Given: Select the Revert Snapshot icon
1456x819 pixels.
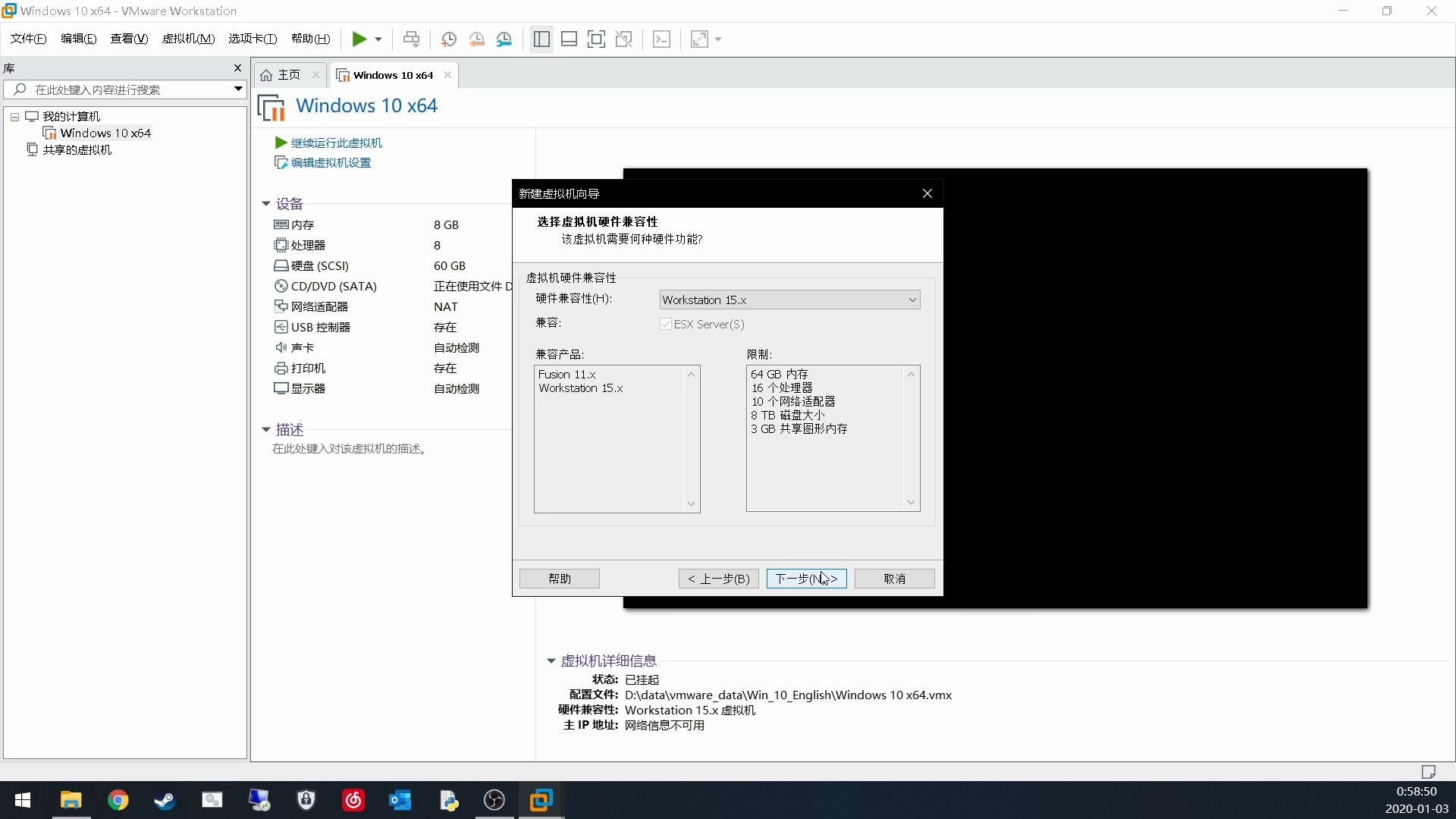Looking at the screenshot, I should [477, 39].
